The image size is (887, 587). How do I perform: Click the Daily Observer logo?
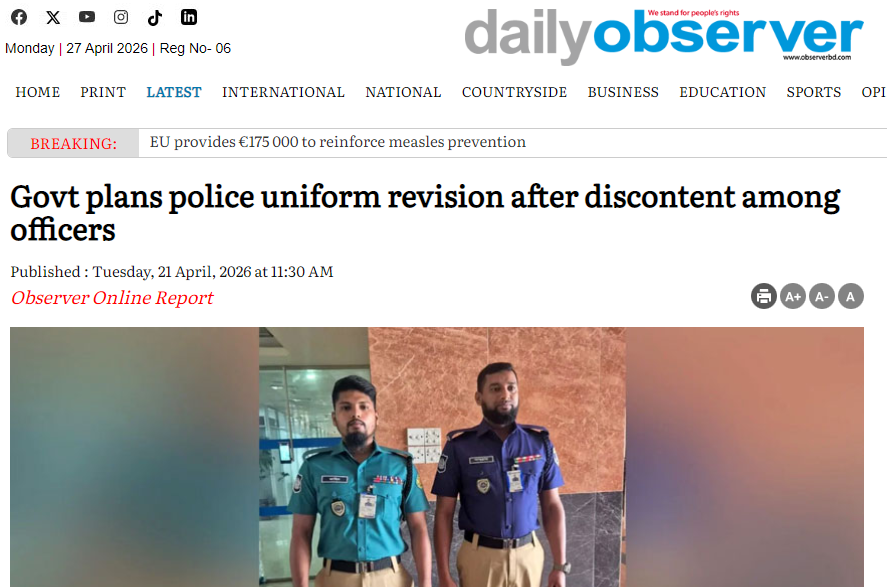pyautogui.click(x=664, y=36)
